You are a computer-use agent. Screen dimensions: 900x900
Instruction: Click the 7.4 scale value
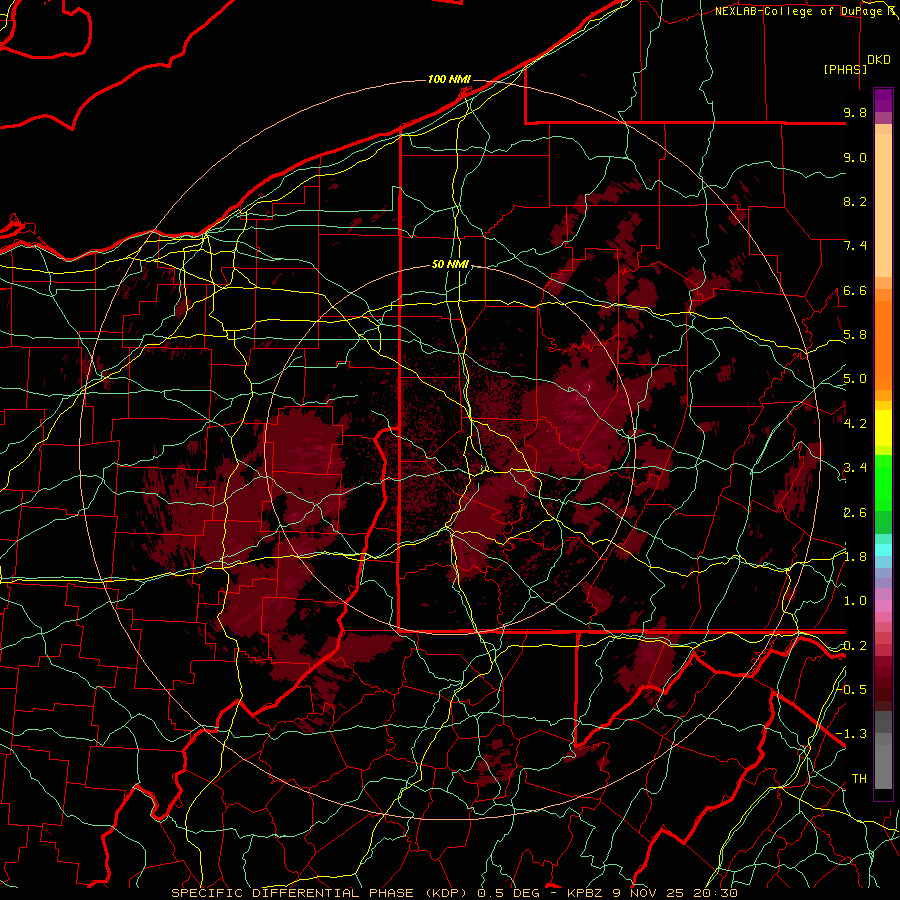click(x=855, y=246)
